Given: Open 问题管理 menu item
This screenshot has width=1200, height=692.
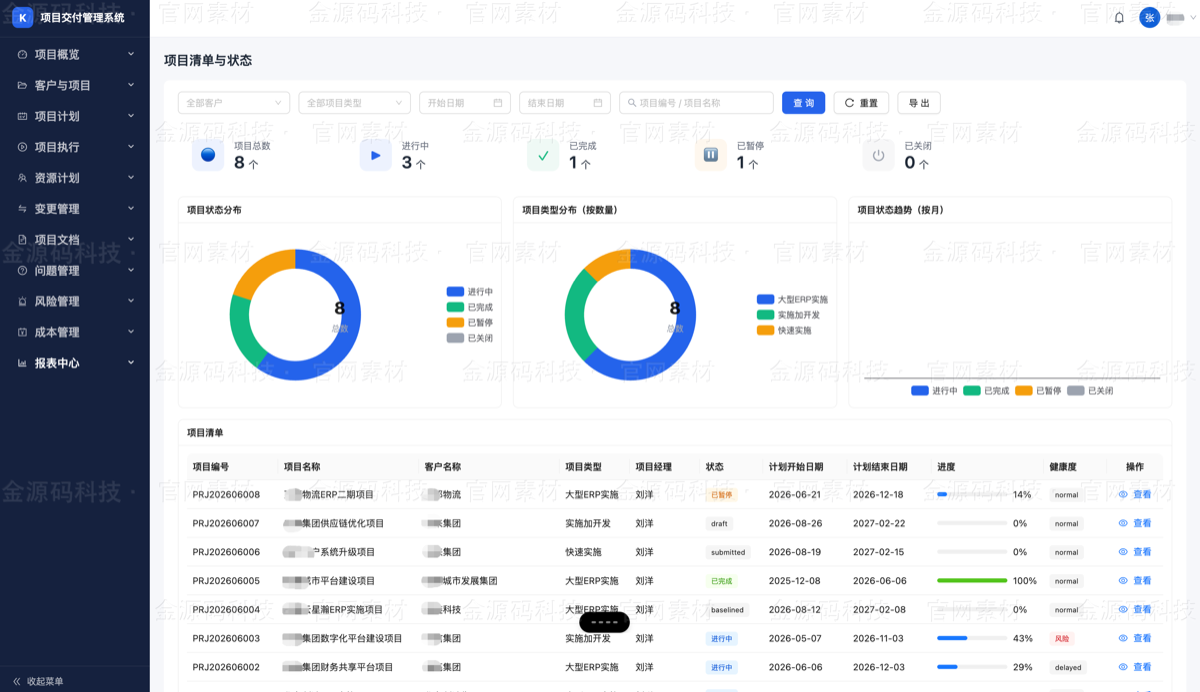Looking at the screenshot, I should (x=75, y=271).
